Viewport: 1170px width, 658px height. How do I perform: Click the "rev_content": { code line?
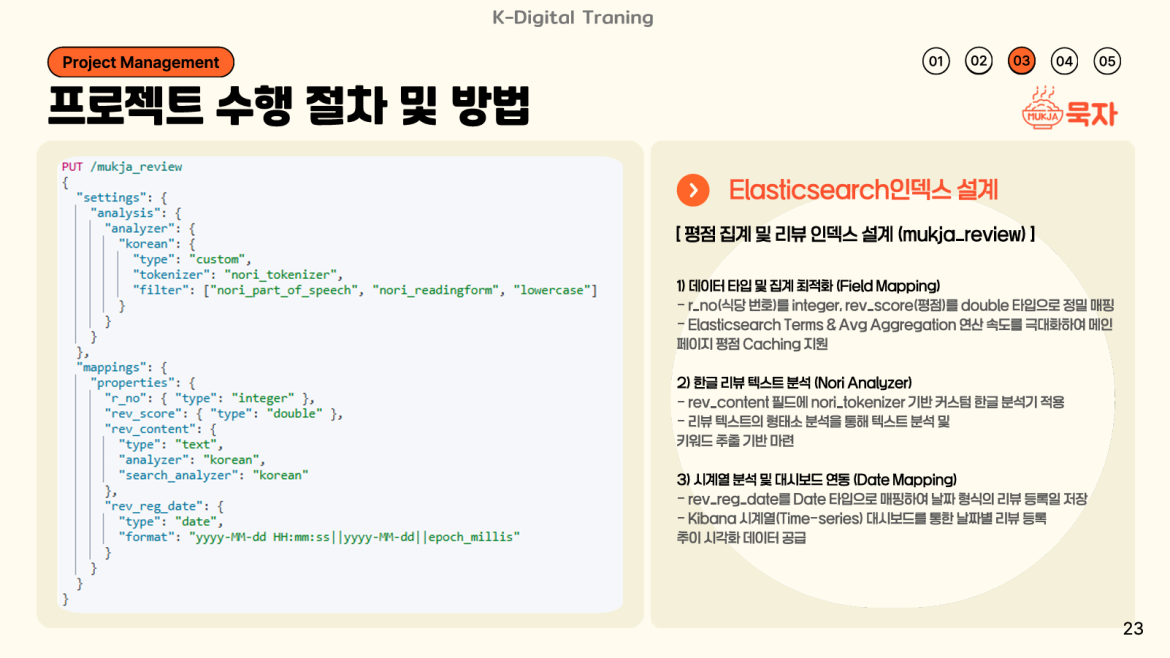[160, 429]
